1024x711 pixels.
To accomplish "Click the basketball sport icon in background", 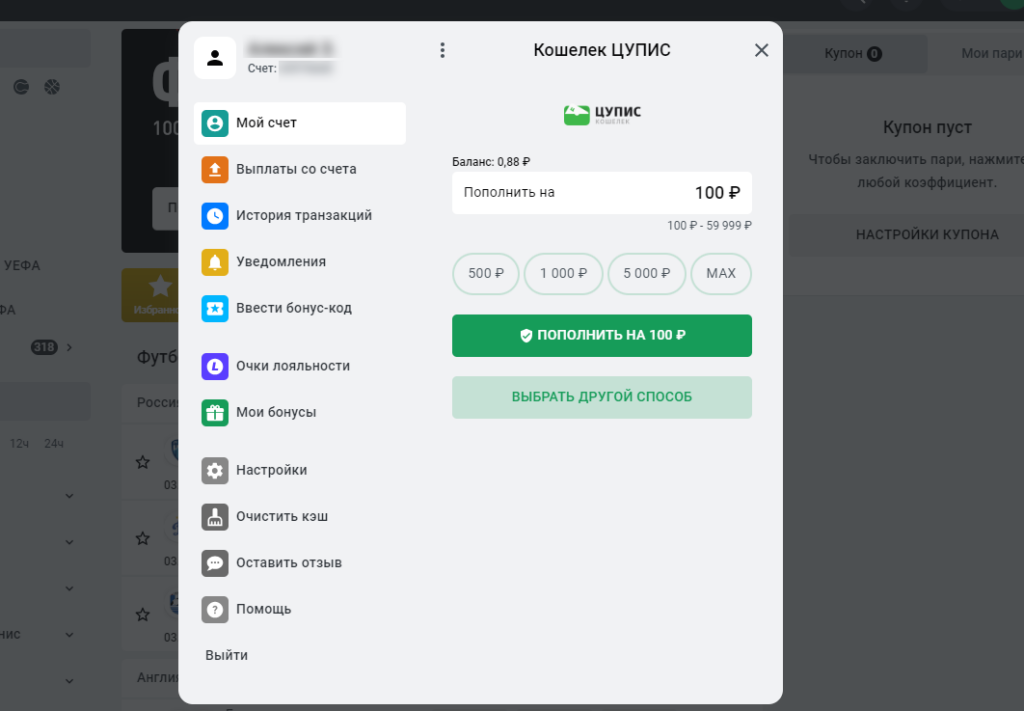I will (x=52, y=87).
